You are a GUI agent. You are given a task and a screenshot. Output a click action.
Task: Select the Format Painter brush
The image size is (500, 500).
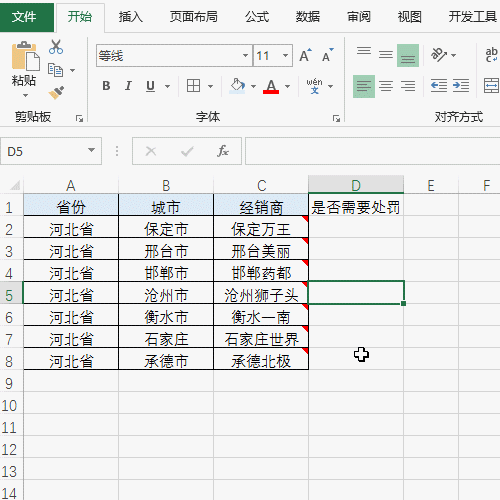[x=56, y=93]
